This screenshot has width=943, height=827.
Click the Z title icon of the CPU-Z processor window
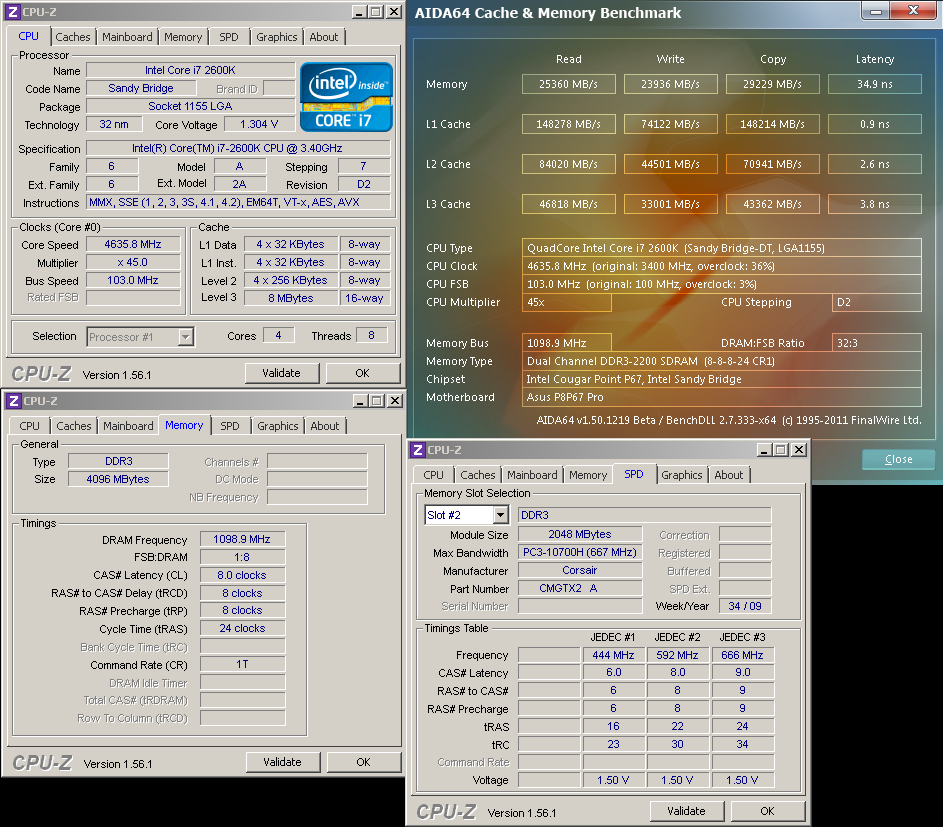pyautogui.click(x=13, y=11)
